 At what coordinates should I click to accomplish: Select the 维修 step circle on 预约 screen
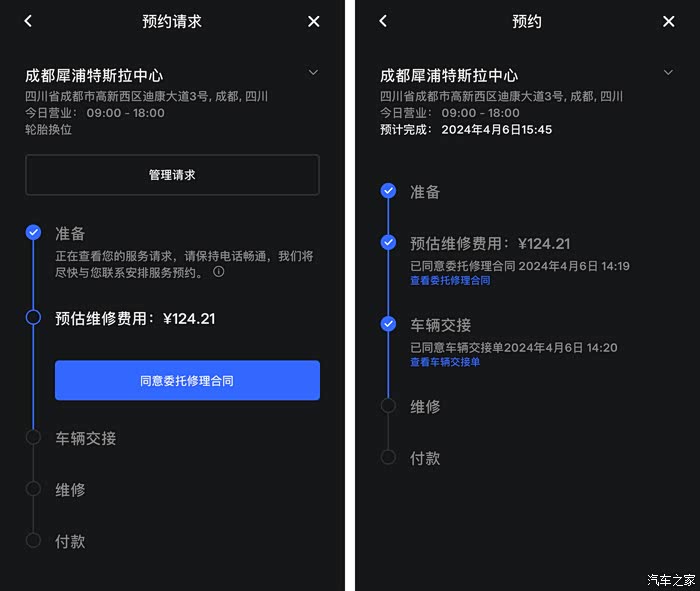pos(388,406)
